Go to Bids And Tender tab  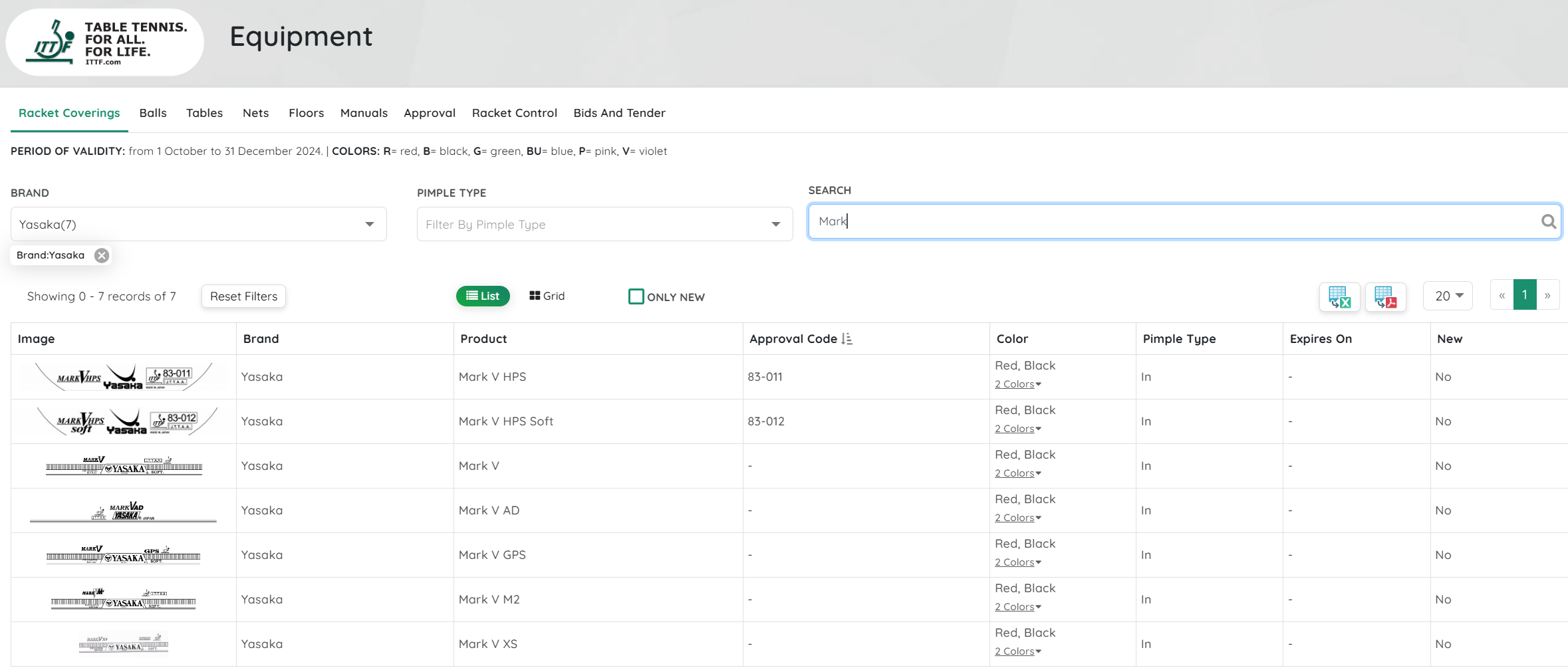(620, 113)
